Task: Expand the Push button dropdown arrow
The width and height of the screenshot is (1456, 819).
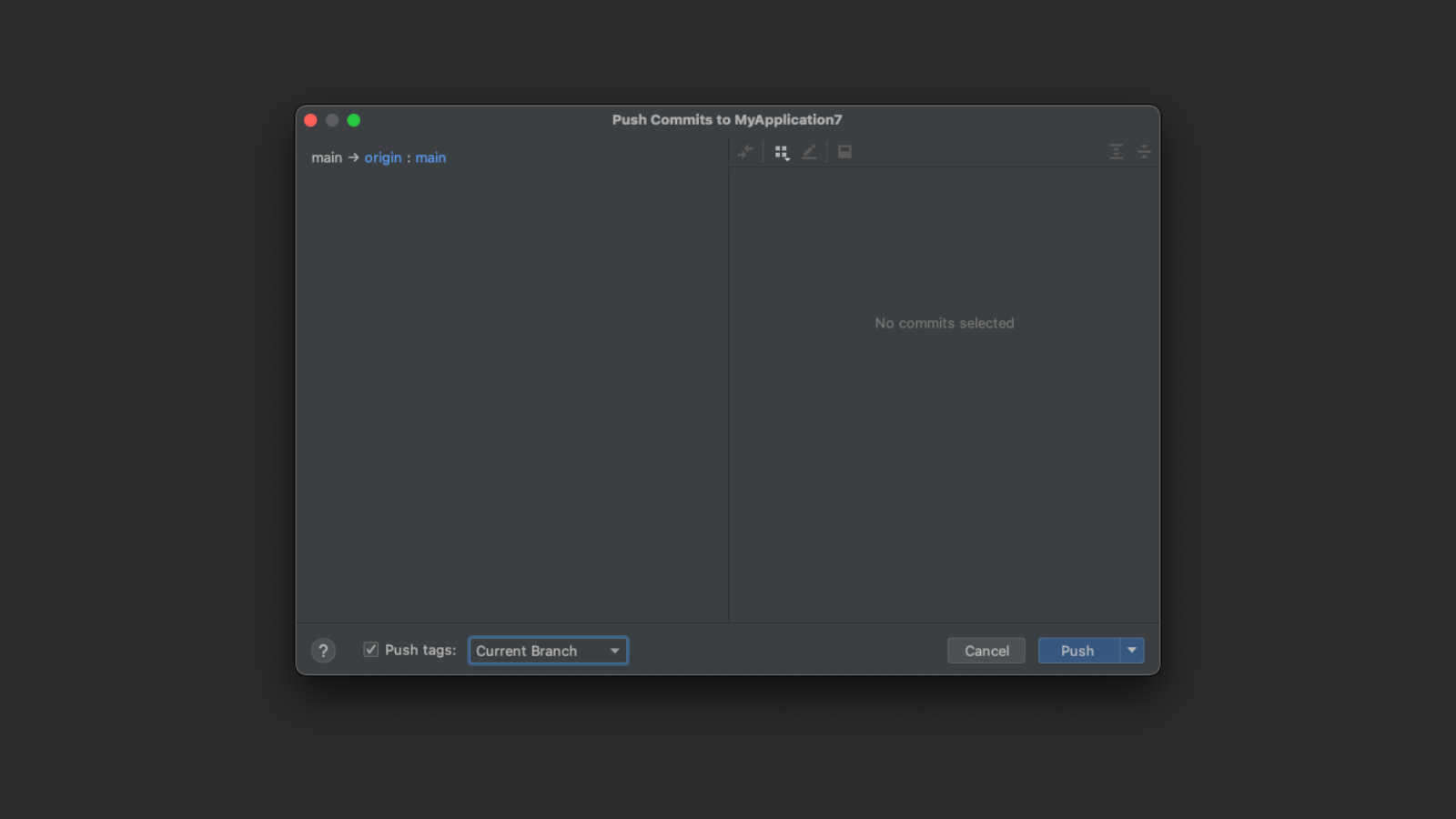Action: (x=1132, y=651)
